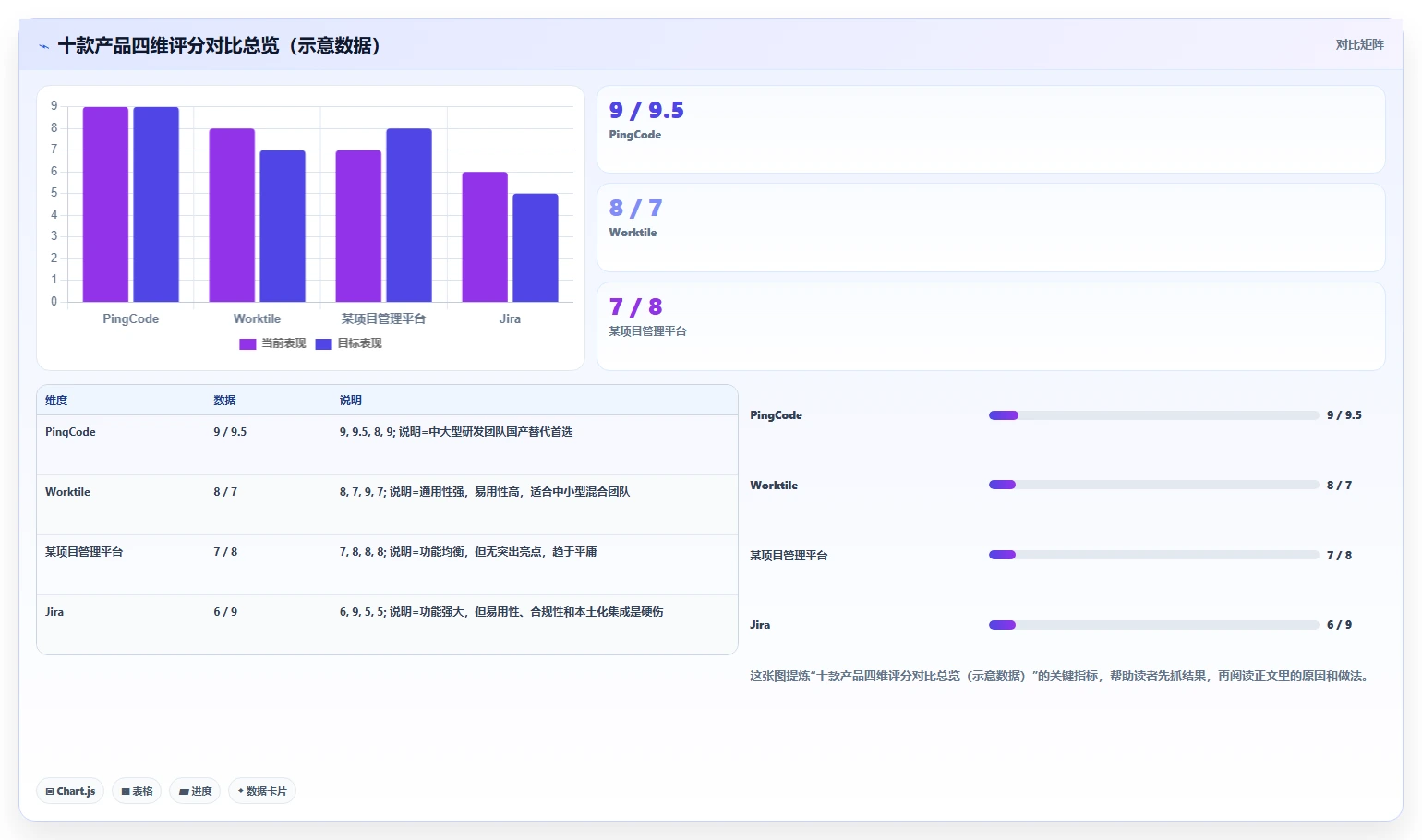This screenshot has height=840, width=1422.
Task: Click the Jira axis label under chart
Action: [510, 318]
